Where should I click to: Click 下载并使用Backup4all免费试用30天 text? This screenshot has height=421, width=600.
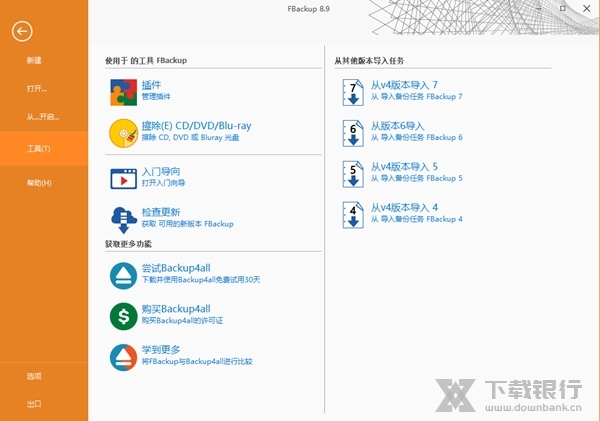point(201,279)
